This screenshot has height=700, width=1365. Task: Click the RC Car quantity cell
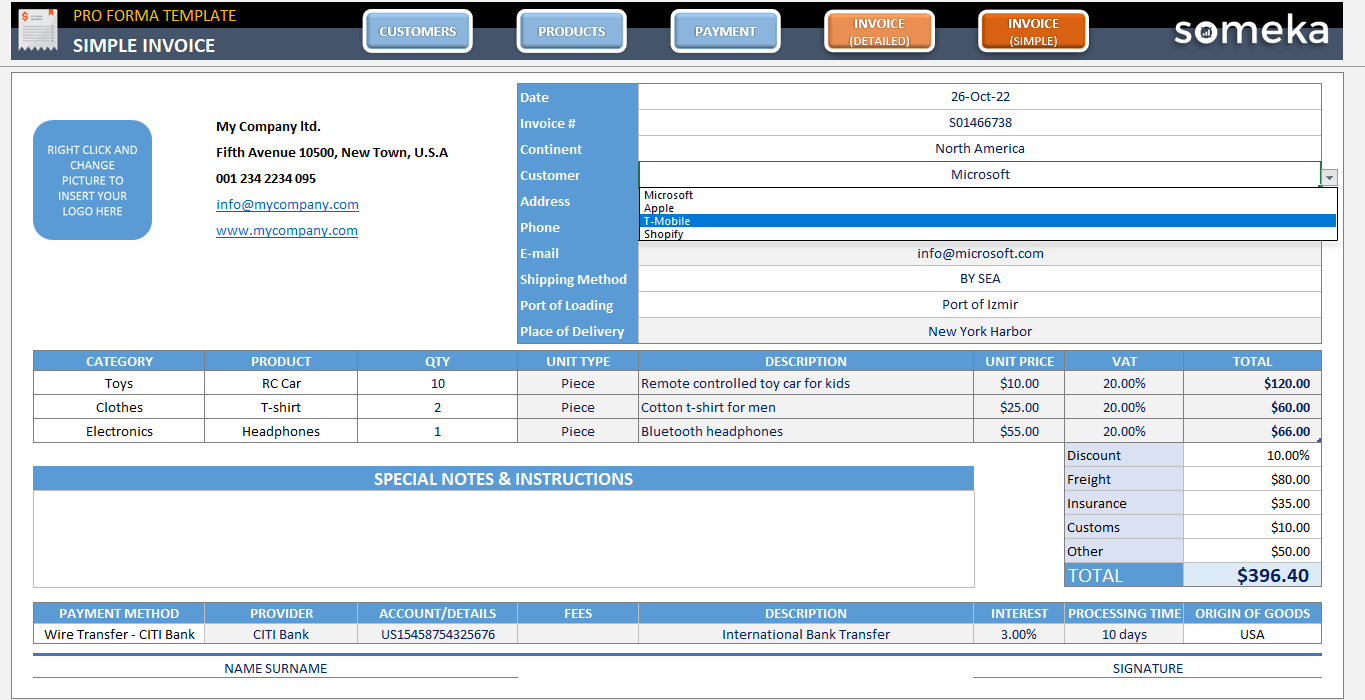pyautogui.click(x=437, y=384)
